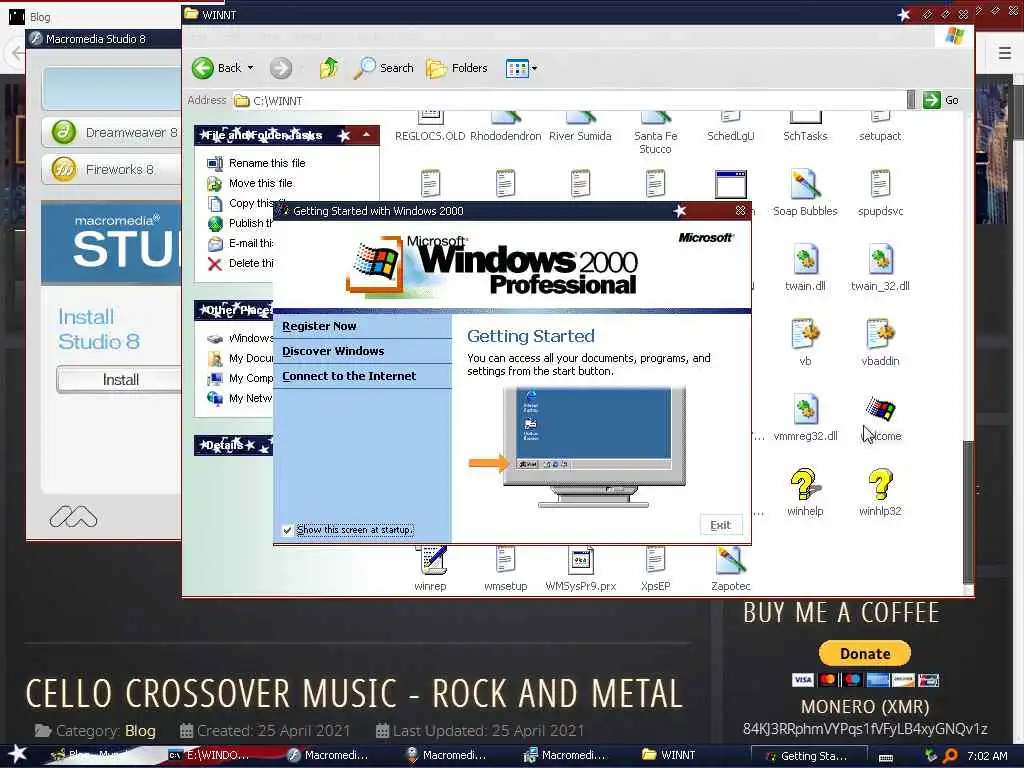Toggle the Folders pane button
This screenshot has width=1024, height=768.
tap(456, 68)
